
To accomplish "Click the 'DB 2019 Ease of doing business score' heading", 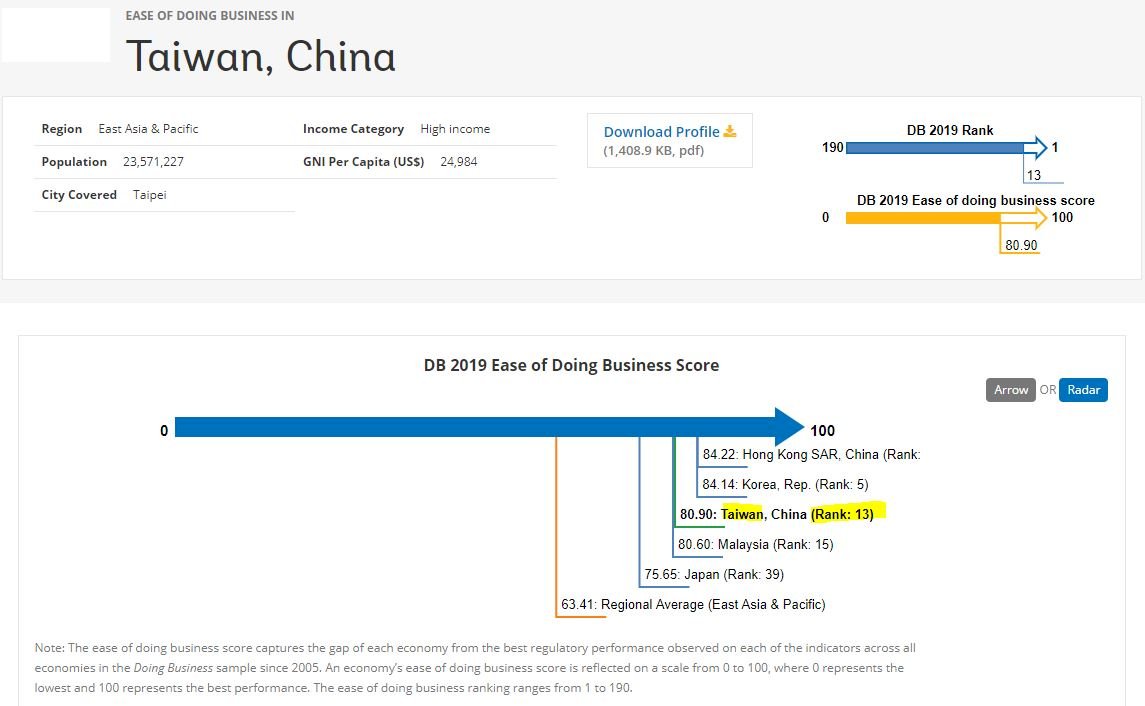I will point(976,200).
